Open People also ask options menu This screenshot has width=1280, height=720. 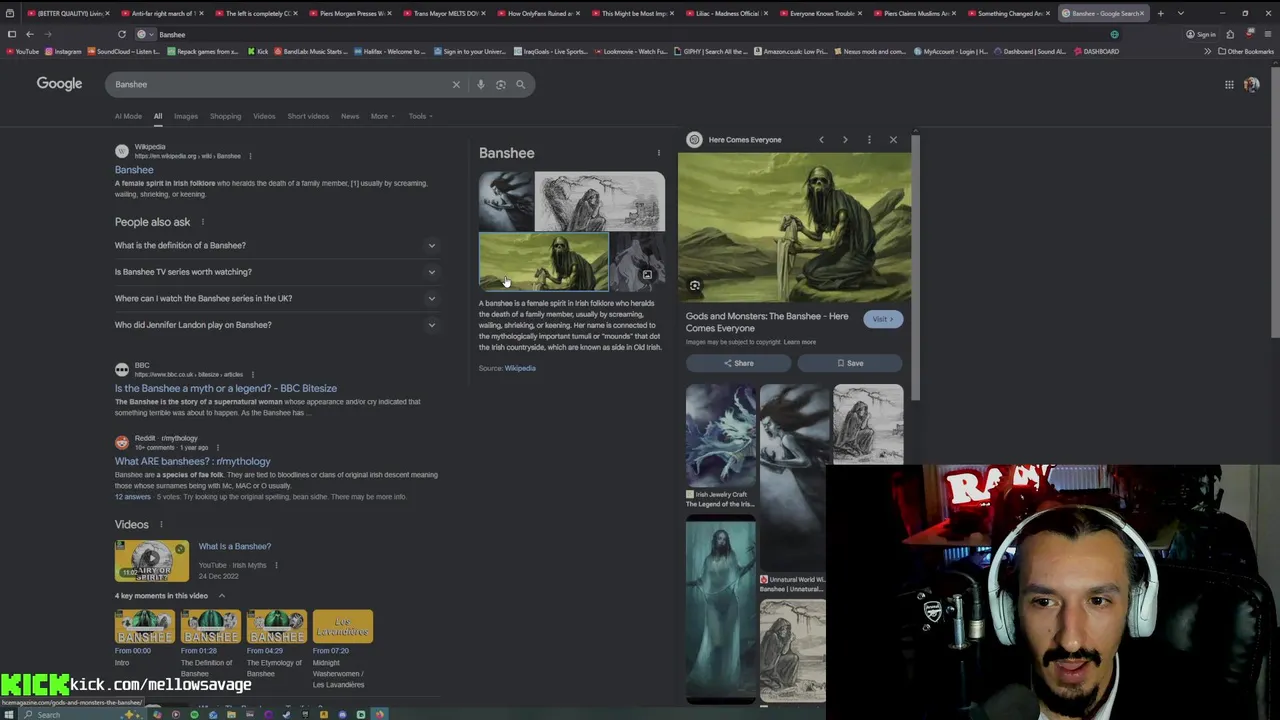pyautogui.click(x=202, y=222)
